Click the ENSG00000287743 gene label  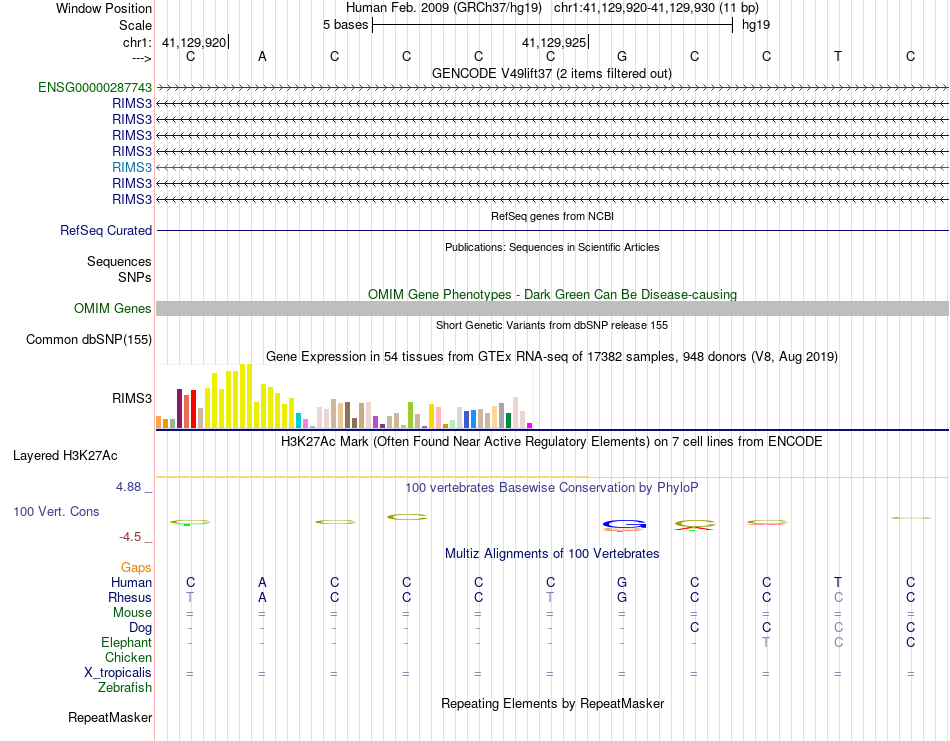(x=95, y=88)
